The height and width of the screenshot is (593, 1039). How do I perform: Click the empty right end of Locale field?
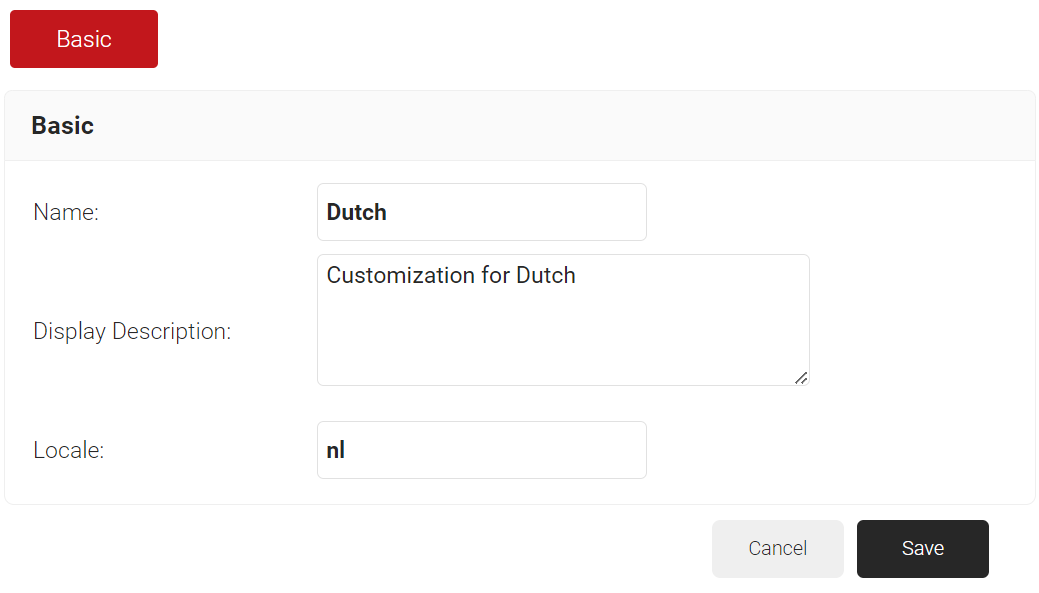[x=600, y=450]
